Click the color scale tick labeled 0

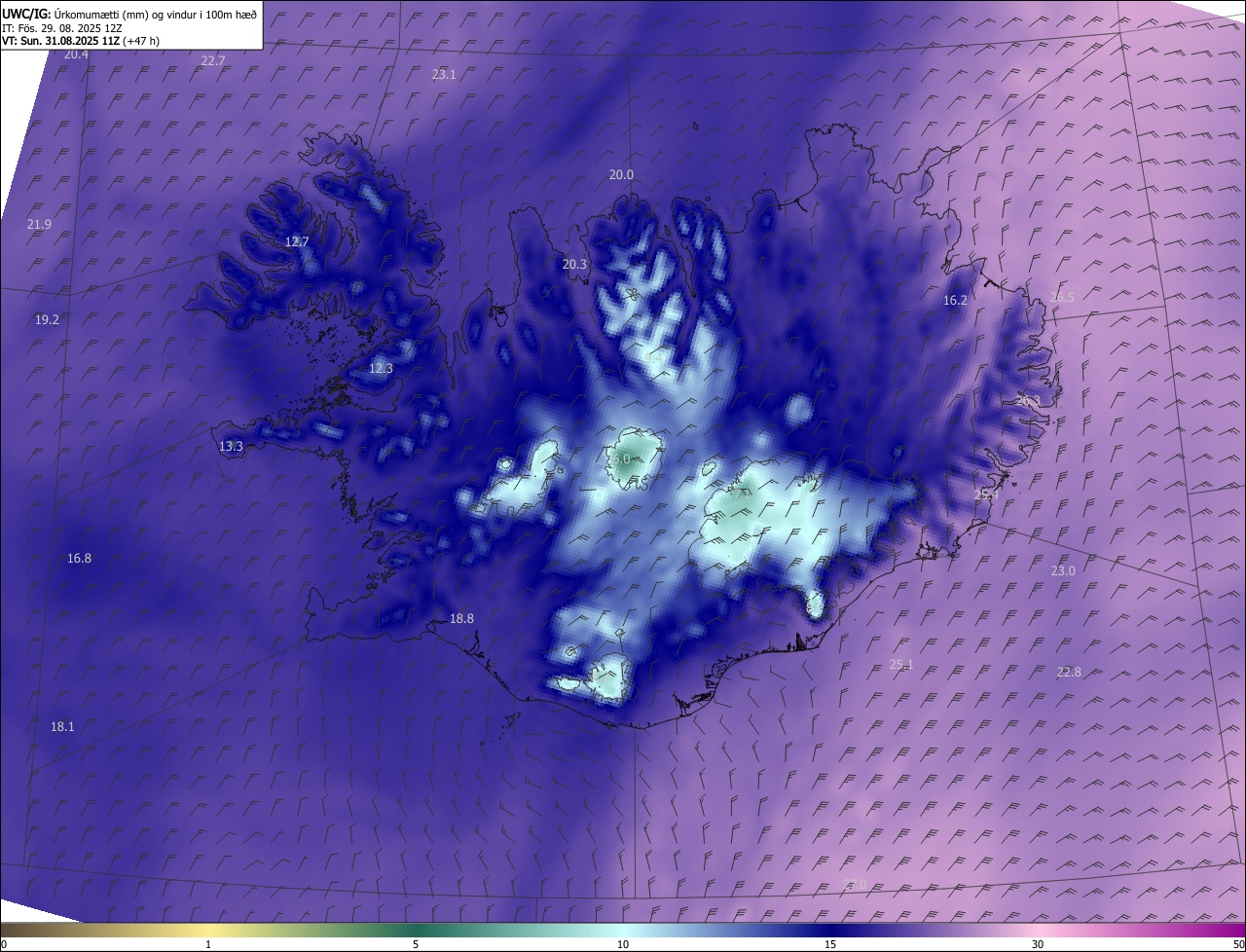click(x=4, y=944)
